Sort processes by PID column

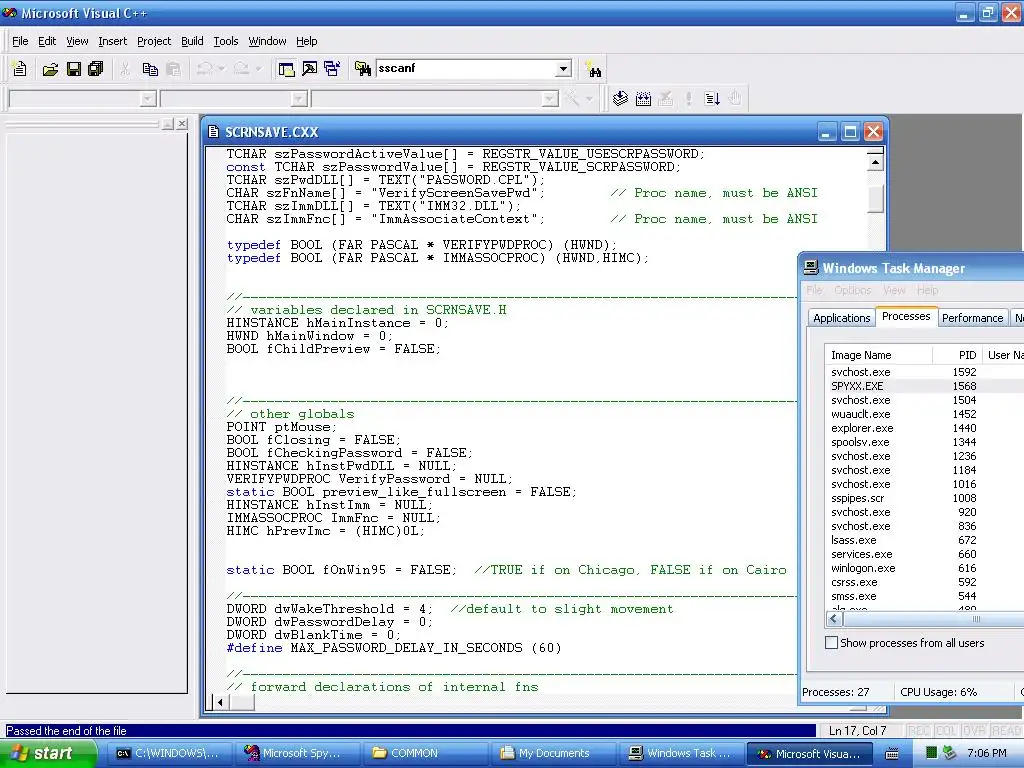pyautogui.click(x=957, y=355)
